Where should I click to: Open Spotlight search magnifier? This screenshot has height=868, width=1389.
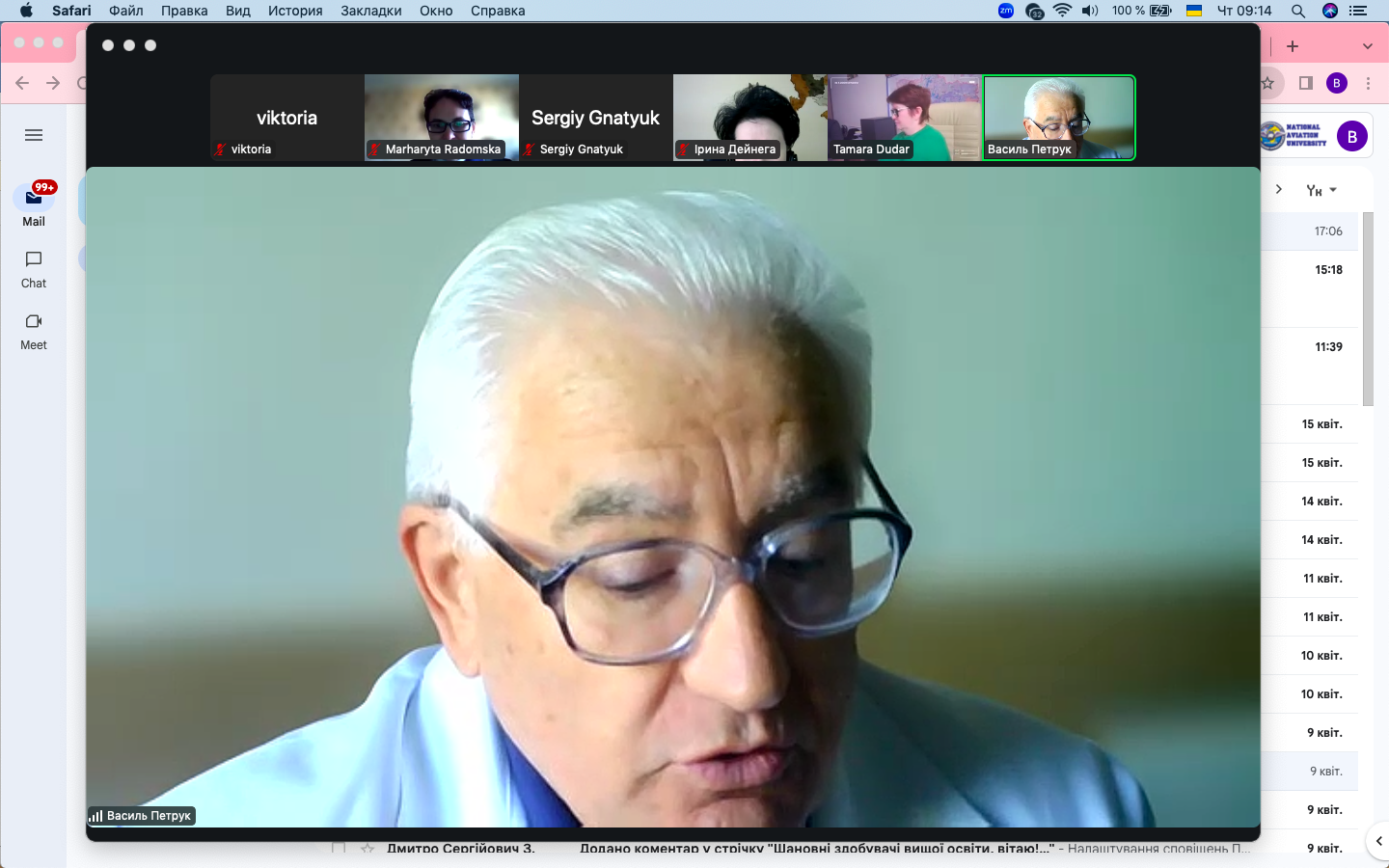click(x=1298, y=11)
